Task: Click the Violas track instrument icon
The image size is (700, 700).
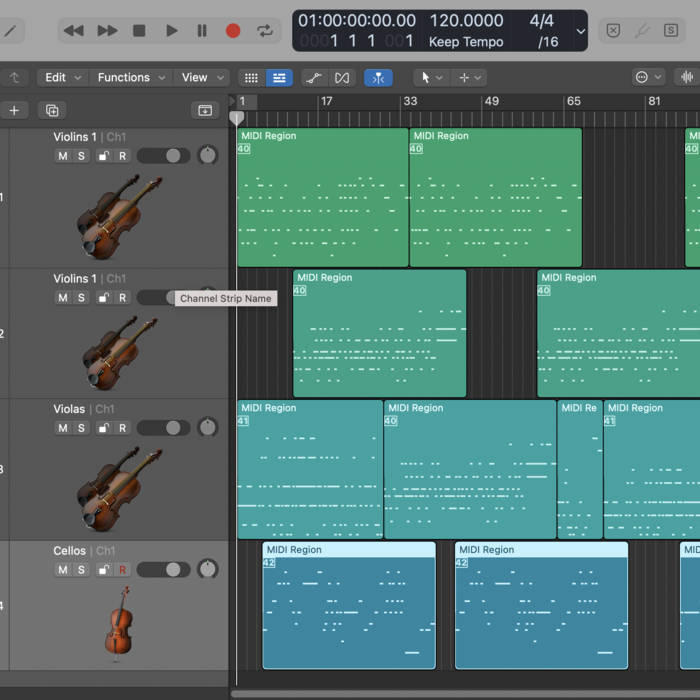Action: 119,488
